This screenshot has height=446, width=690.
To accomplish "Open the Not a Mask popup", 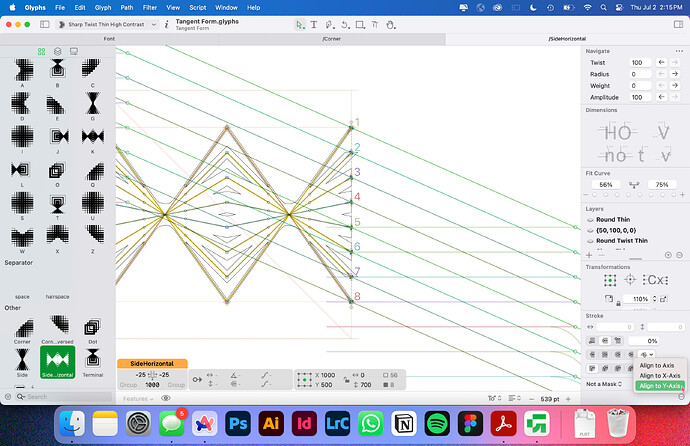I will click(x=604, y=384).
